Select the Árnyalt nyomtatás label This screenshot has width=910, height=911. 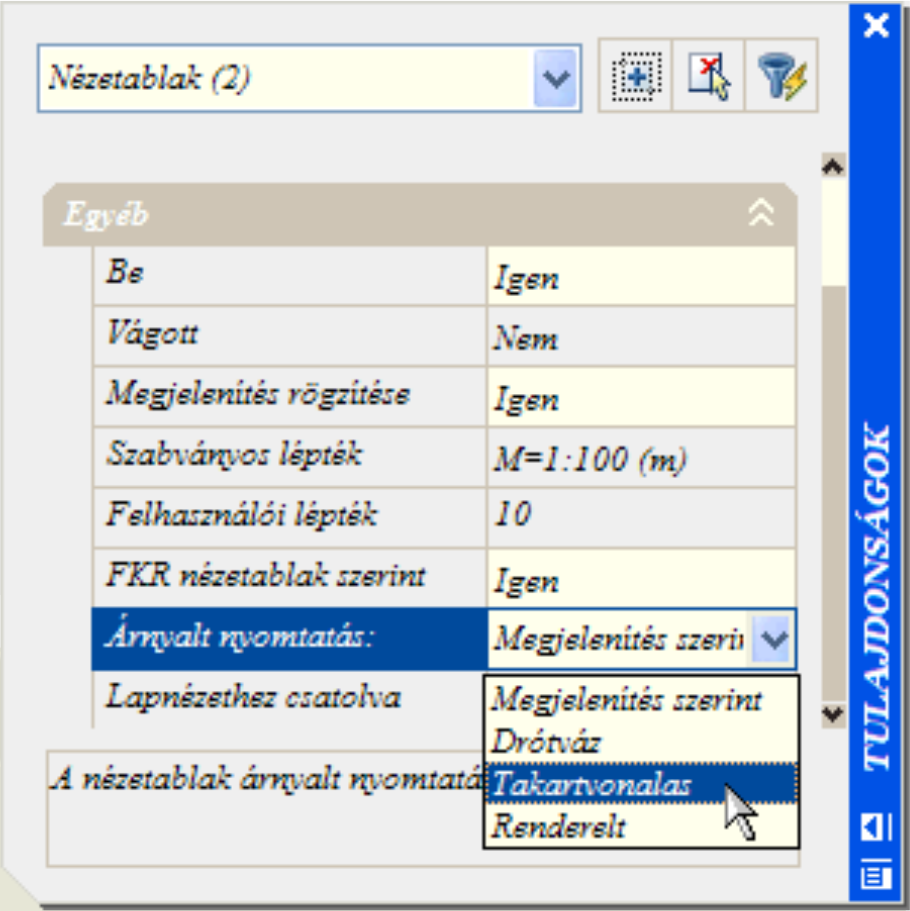[289, 639]
